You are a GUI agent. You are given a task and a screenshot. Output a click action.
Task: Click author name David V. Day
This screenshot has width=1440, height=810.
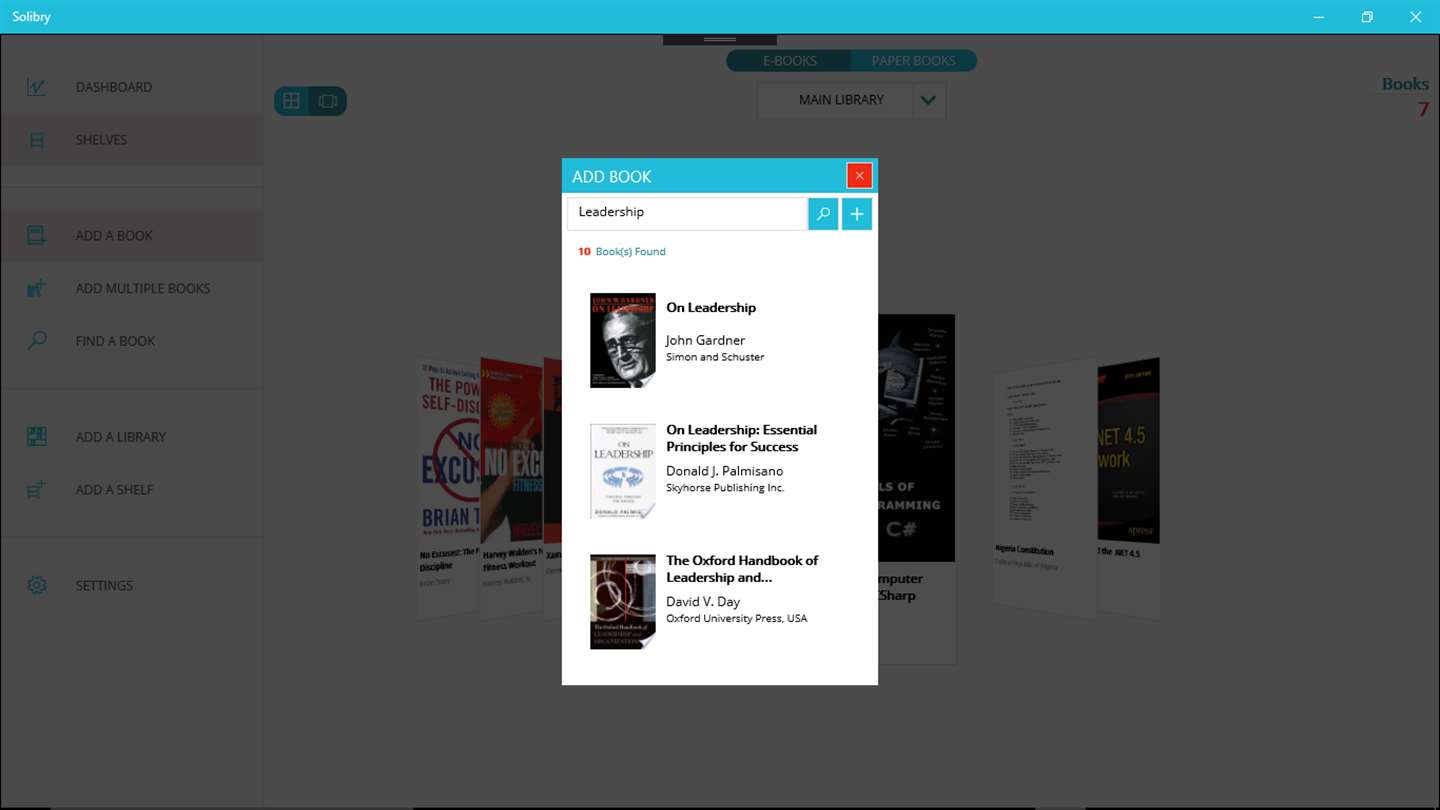point(703,602)
